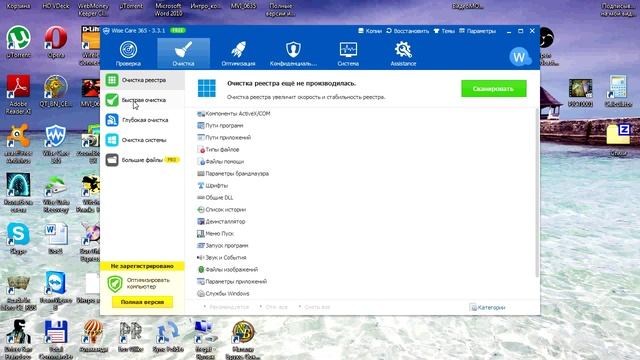Click the Adobe Reader XI desktop icon
Viewport: 640px width, 360px height.
18,95
